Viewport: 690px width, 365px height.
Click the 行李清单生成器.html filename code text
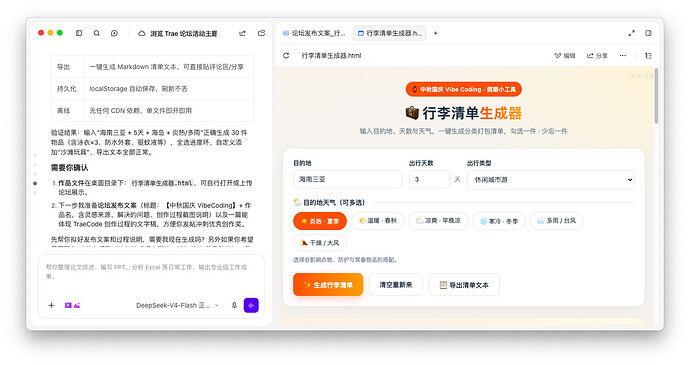162,183
